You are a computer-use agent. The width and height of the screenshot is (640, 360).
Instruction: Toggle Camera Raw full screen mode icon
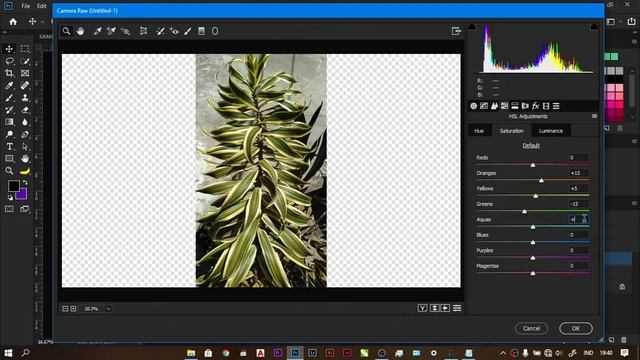click(x=456, y=31)
